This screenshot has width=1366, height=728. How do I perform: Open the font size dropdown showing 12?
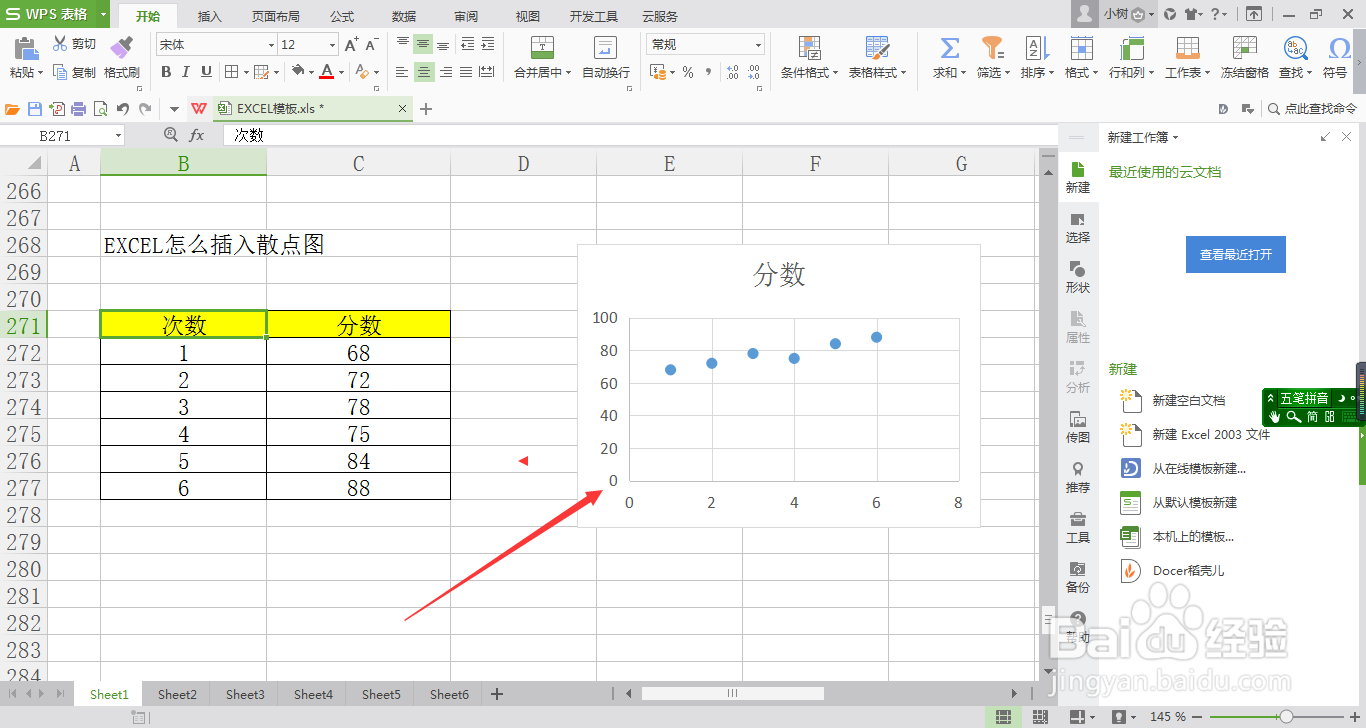point(332,45)
